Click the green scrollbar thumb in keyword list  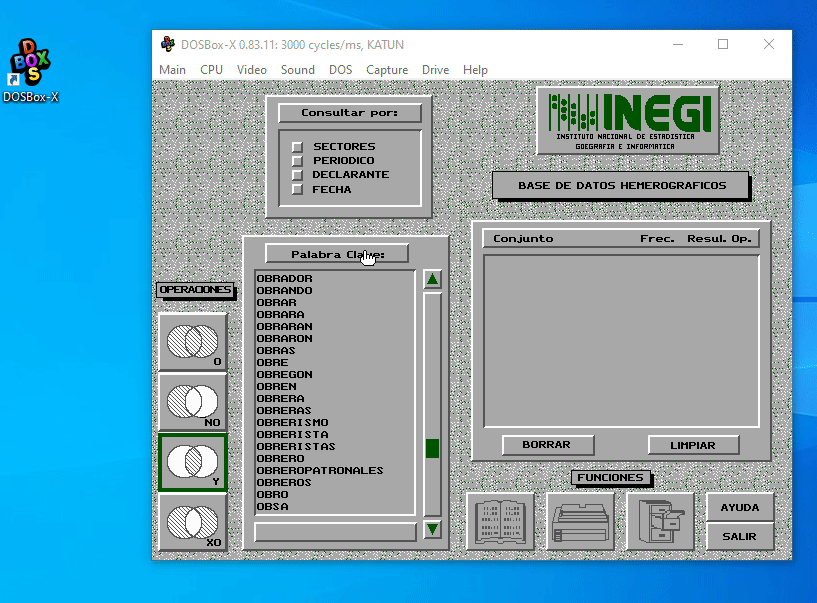point(432,448)
